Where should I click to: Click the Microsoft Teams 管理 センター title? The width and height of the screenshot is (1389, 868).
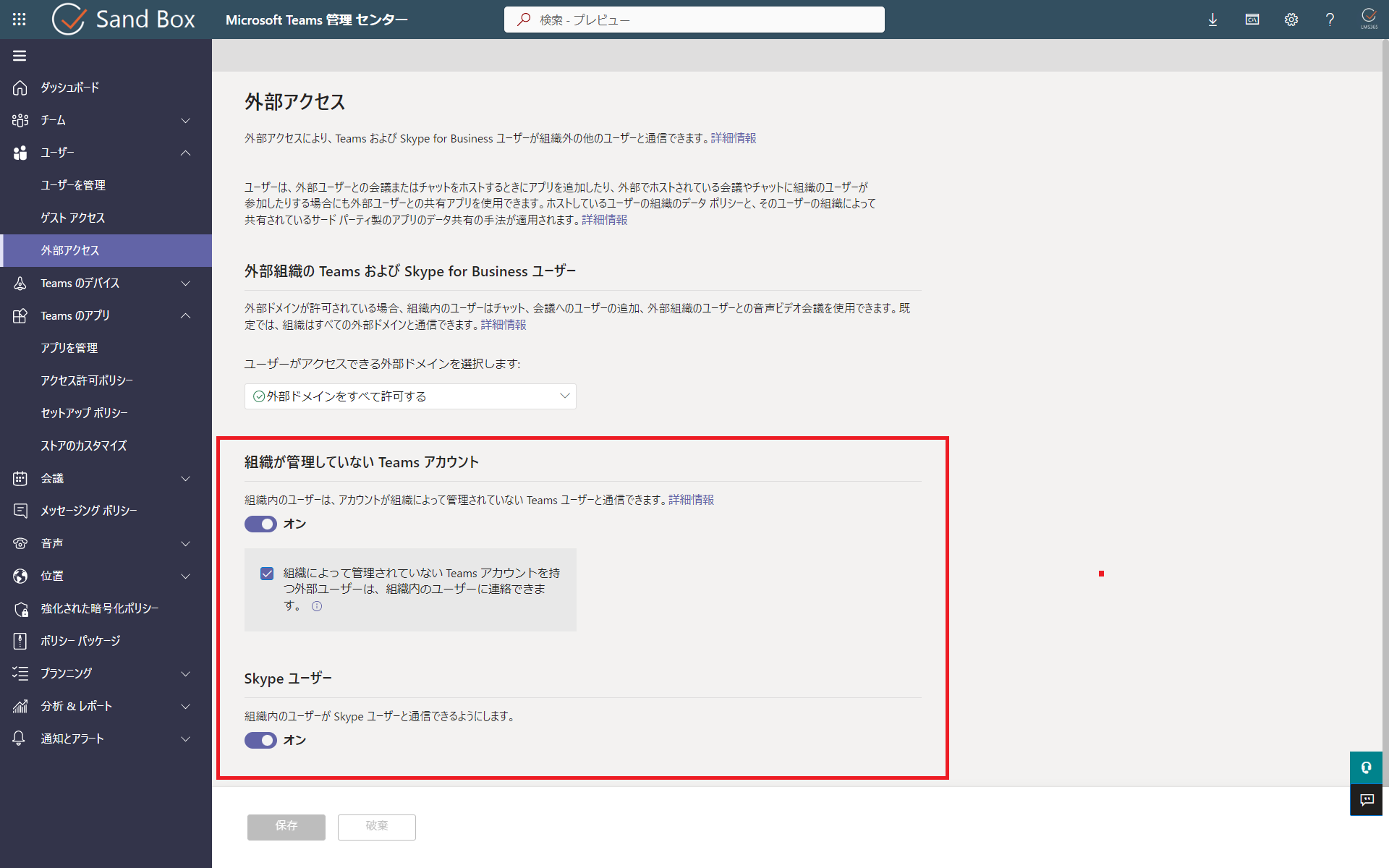(x=317, y=20)
